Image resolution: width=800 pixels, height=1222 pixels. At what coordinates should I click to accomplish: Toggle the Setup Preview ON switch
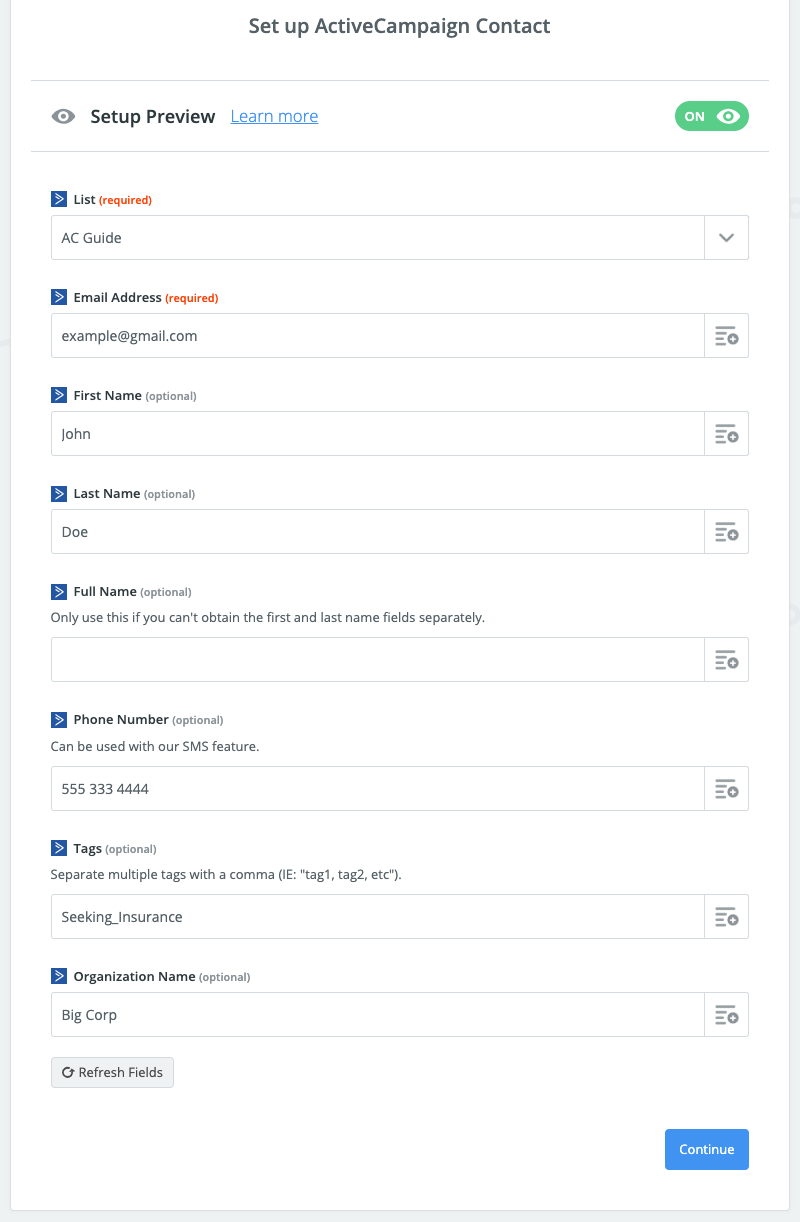point(711,117)
